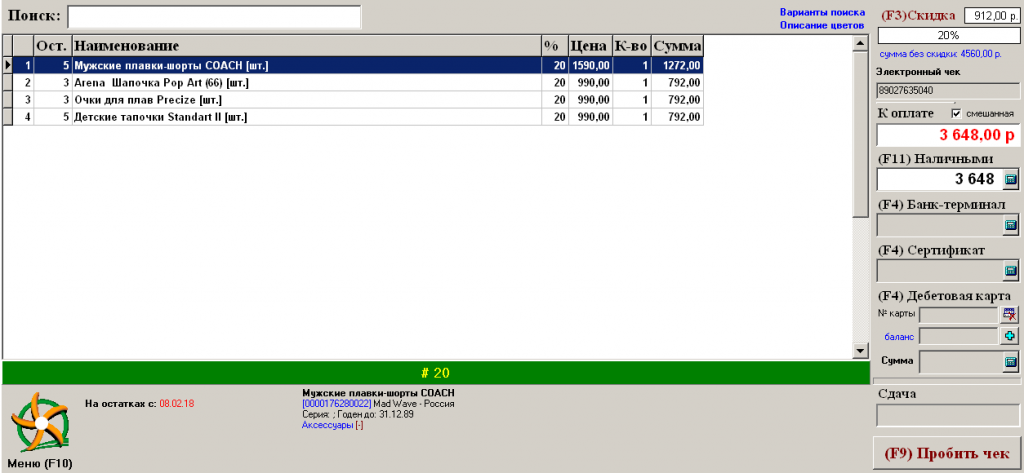Image resolution: width=1024 pixels, height=473 pixels.
Task: Click card clear icon next to № карты
Action: point(1010,314)
